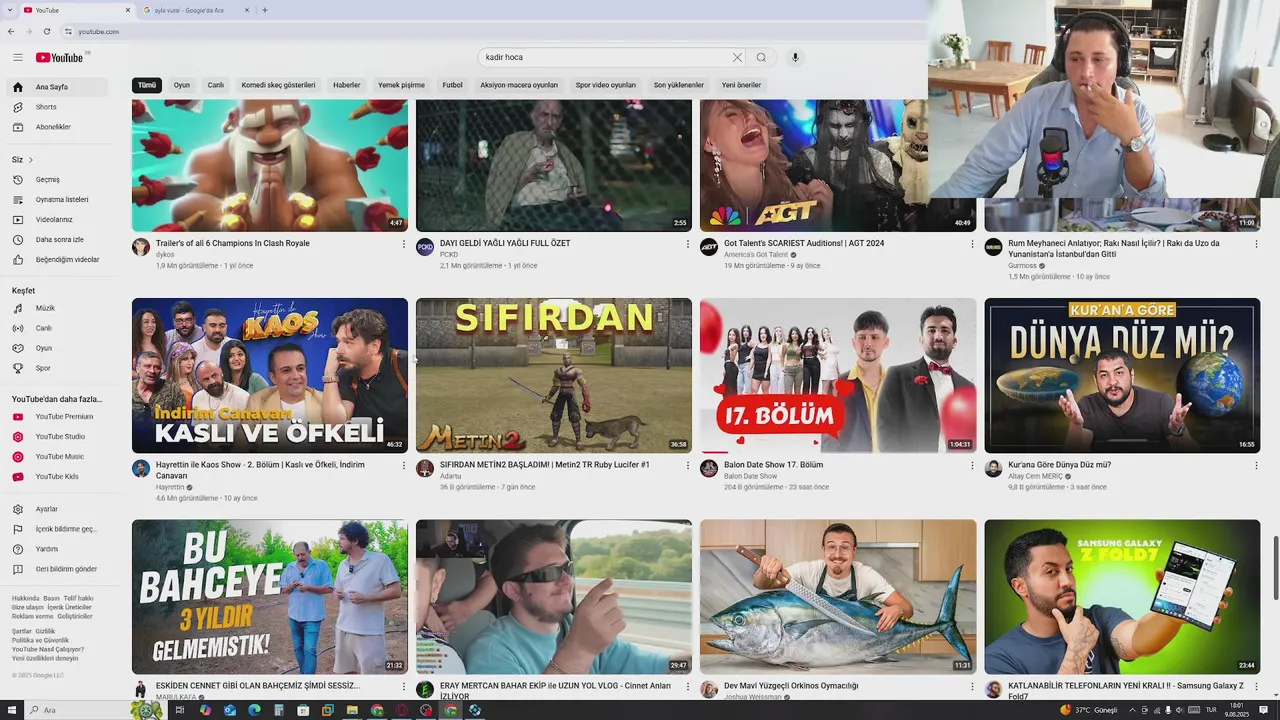Screen dimensions: 1280x720
Task: Open YouTube Premium
Action: pos(57,416)
